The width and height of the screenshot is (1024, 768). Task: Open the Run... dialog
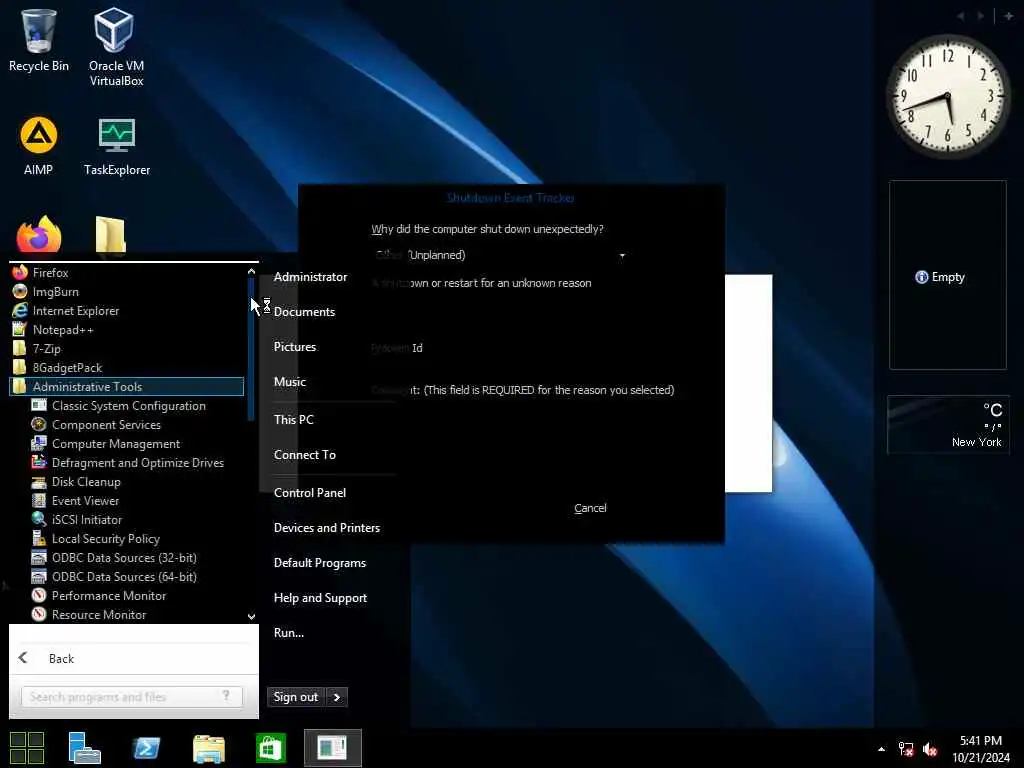(x=289, y=633)
